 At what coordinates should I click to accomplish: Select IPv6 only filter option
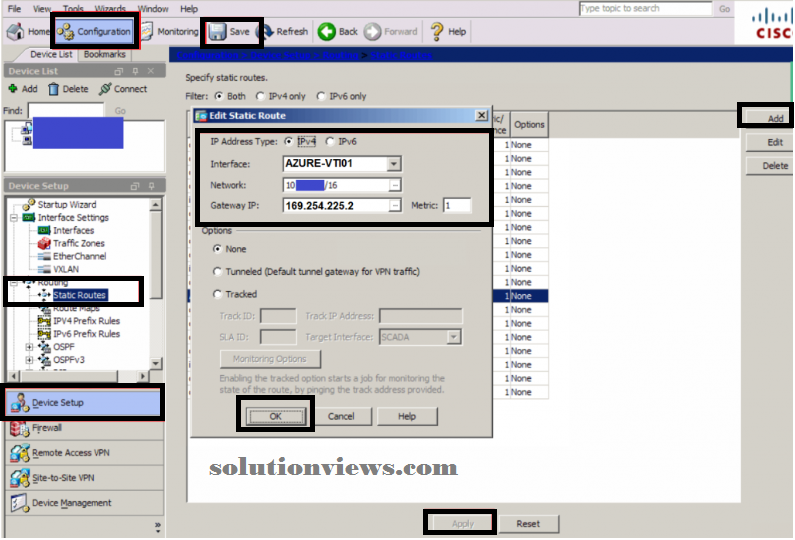click(x=320, y=96)
